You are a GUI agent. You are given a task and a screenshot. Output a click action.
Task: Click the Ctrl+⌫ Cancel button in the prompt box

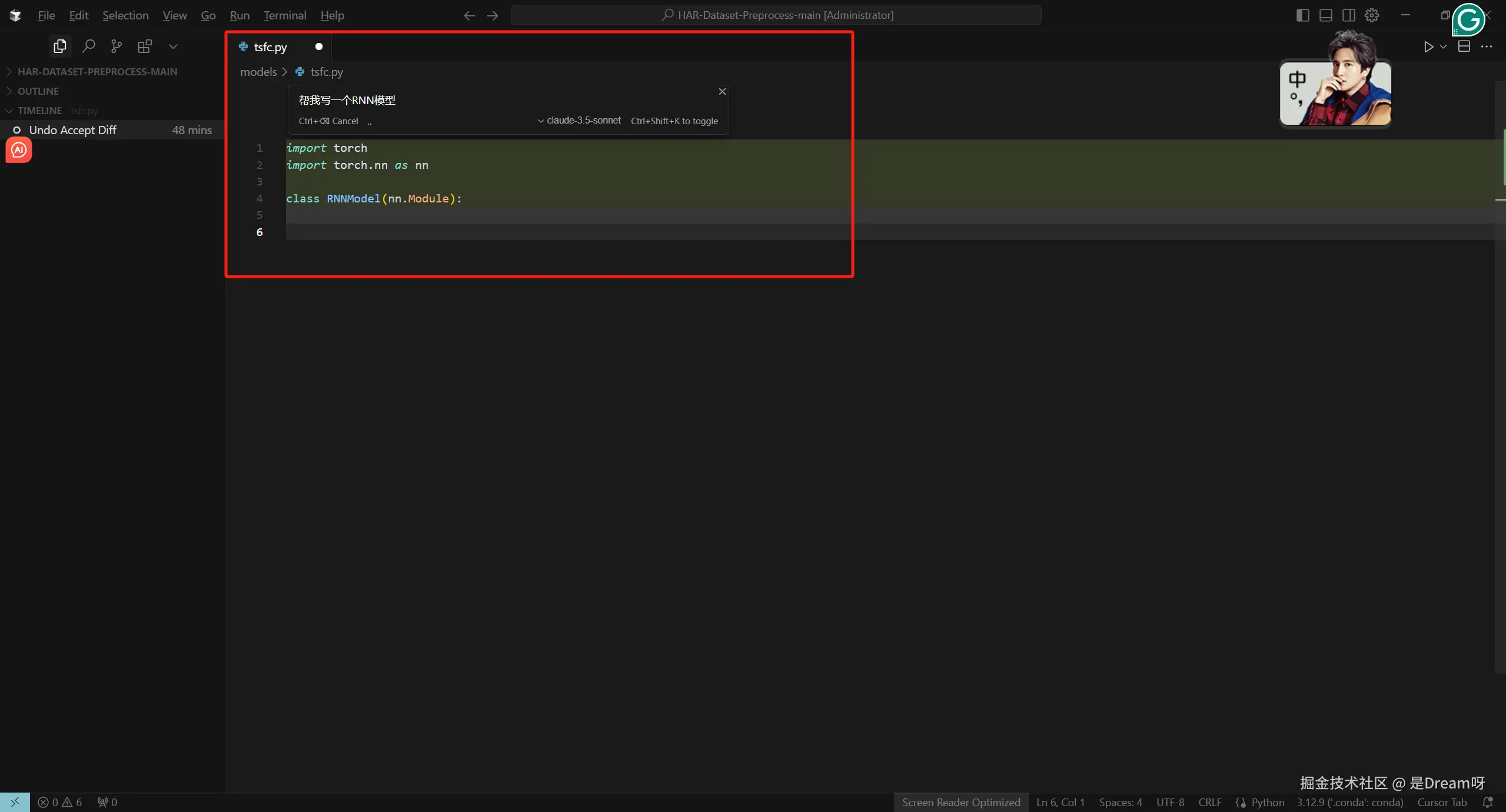[328, 121]
